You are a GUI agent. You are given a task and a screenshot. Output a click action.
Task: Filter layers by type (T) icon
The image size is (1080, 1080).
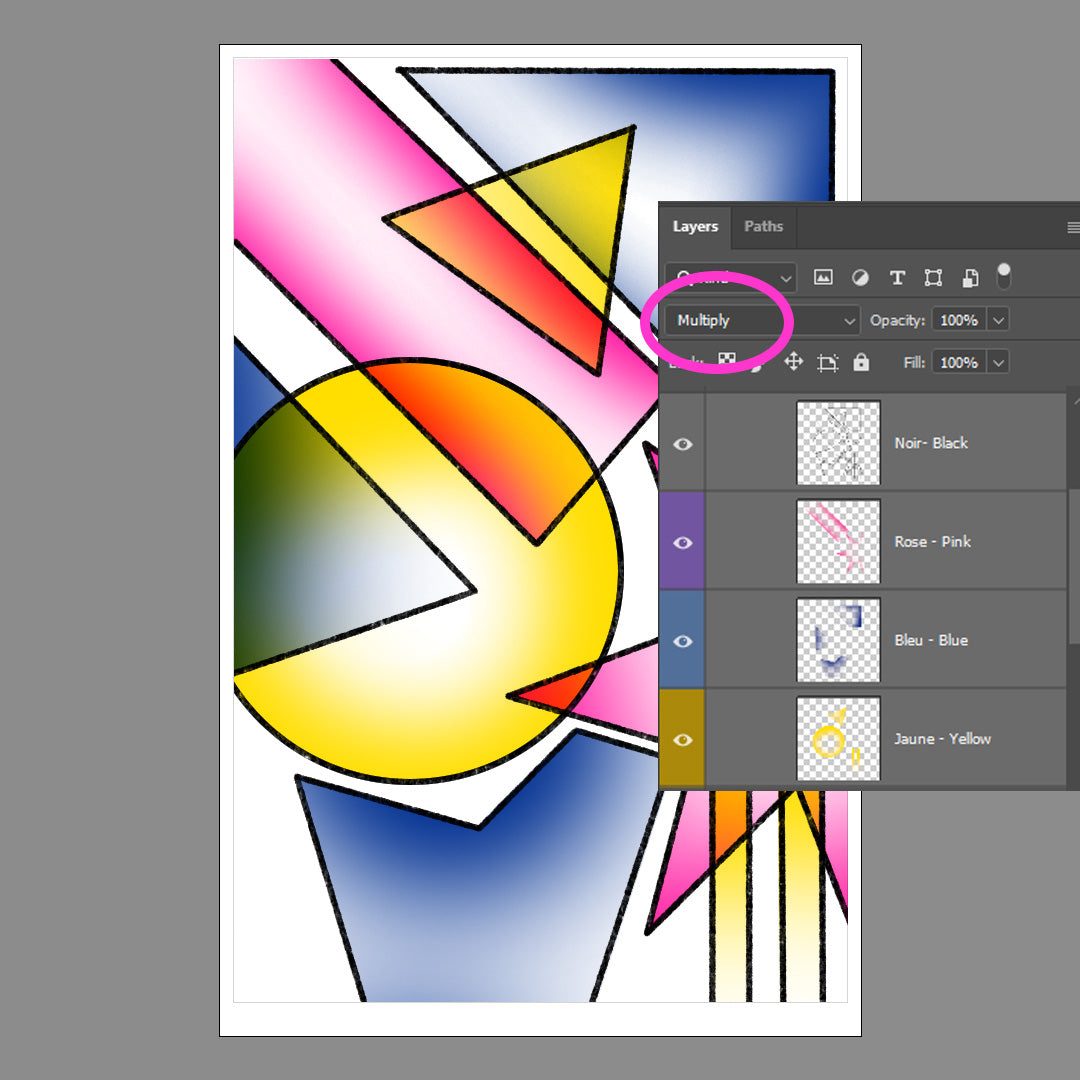point(897,277)
